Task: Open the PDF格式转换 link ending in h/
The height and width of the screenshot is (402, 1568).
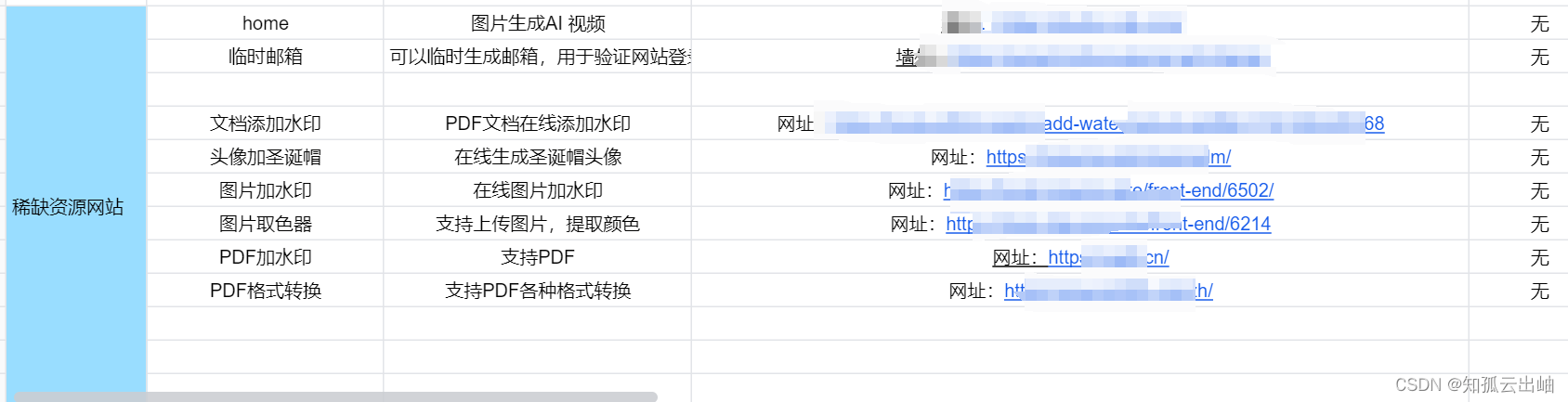Action: [1108, 291]
